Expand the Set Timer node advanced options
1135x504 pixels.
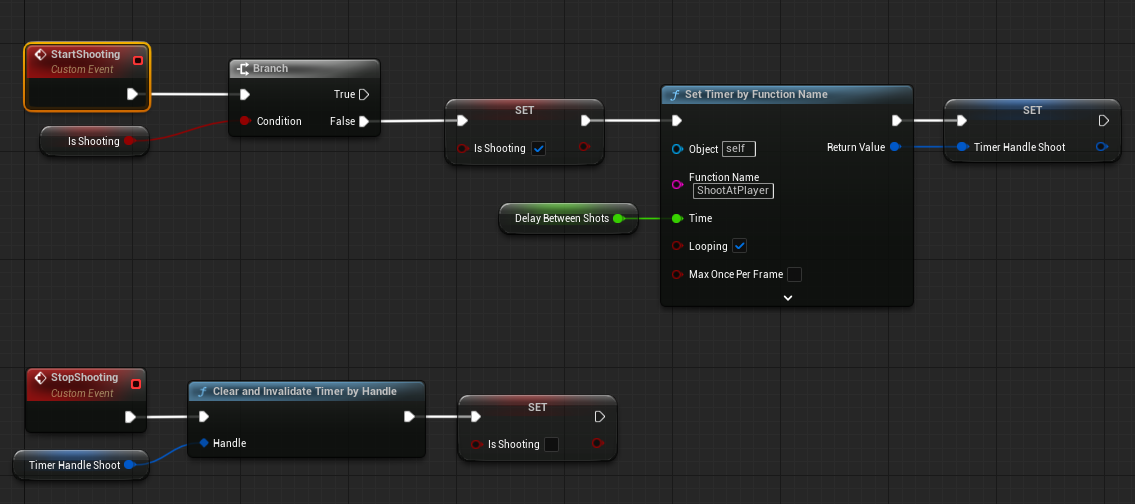click(x=787, y=297)
